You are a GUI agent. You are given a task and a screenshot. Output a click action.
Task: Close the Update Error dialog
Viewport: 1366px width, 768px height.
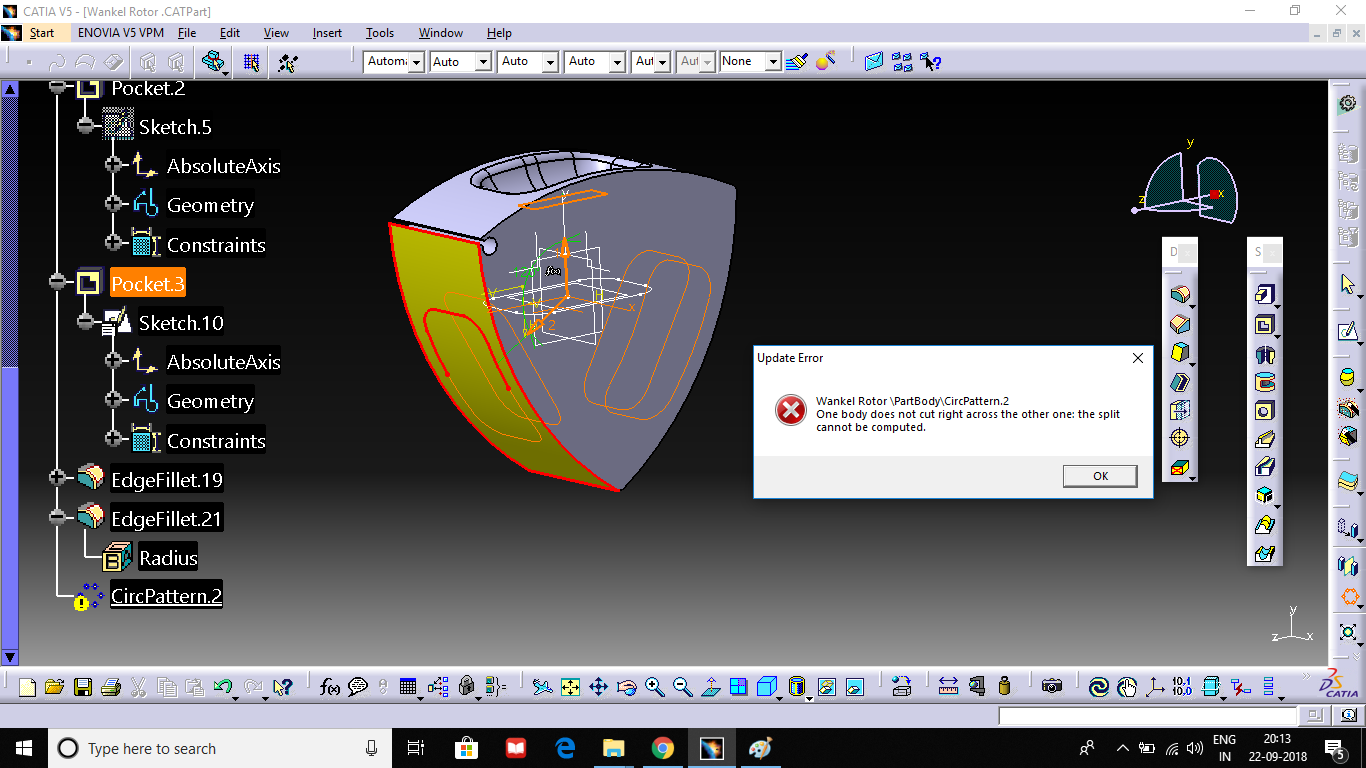1137,358
